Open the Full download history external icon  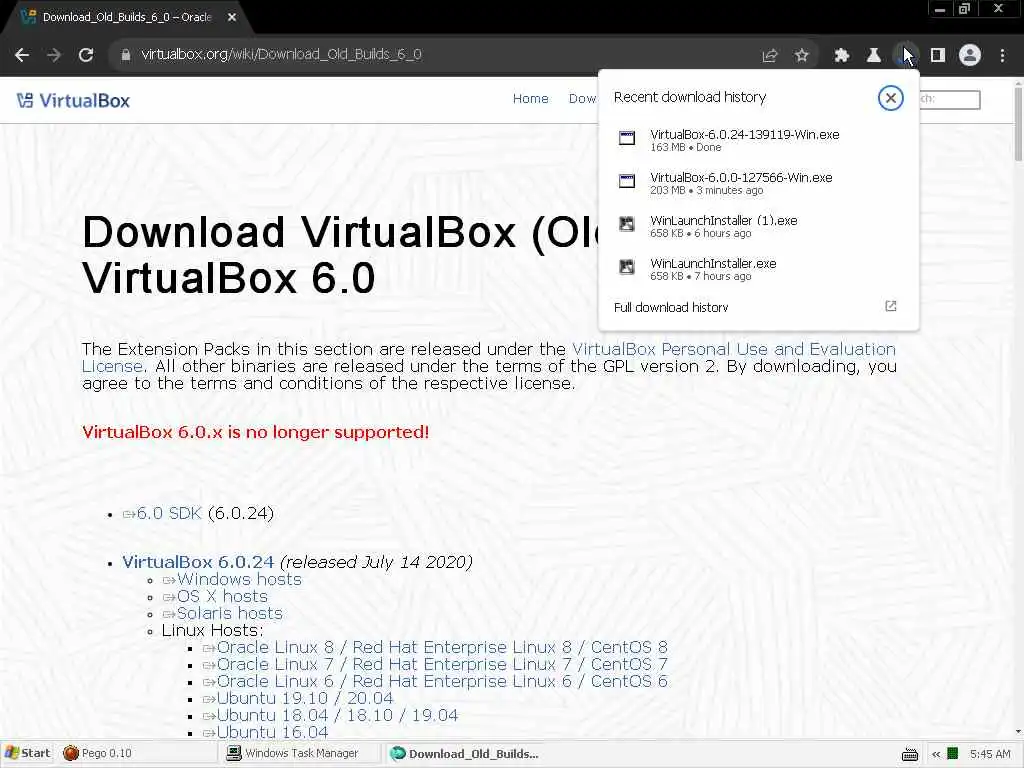pos(891,306)
